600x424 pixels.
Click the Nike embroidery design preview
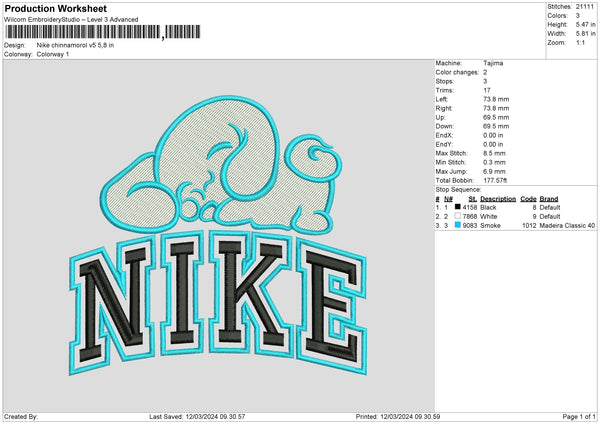218,235
